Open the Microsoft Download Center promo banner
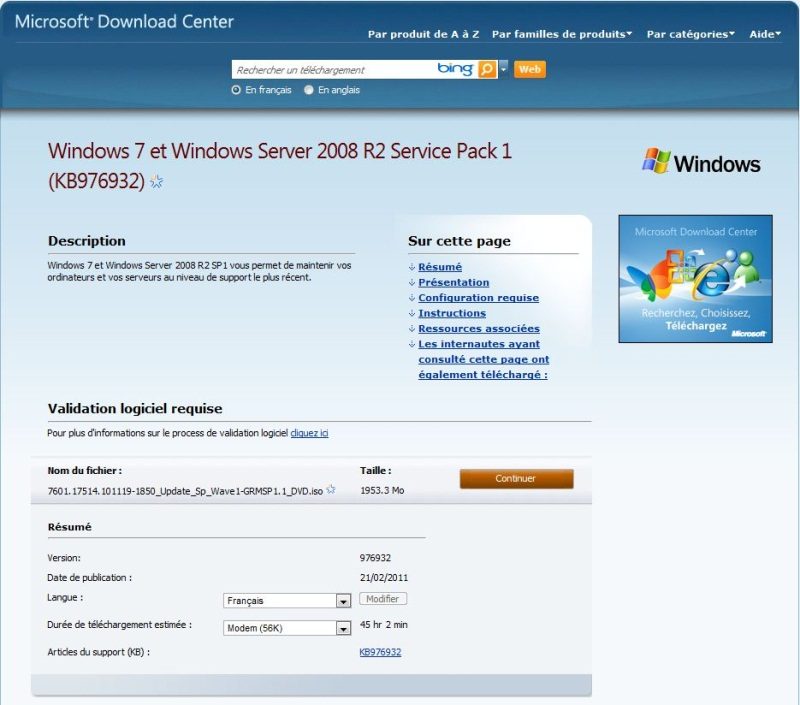 point(695,279)
